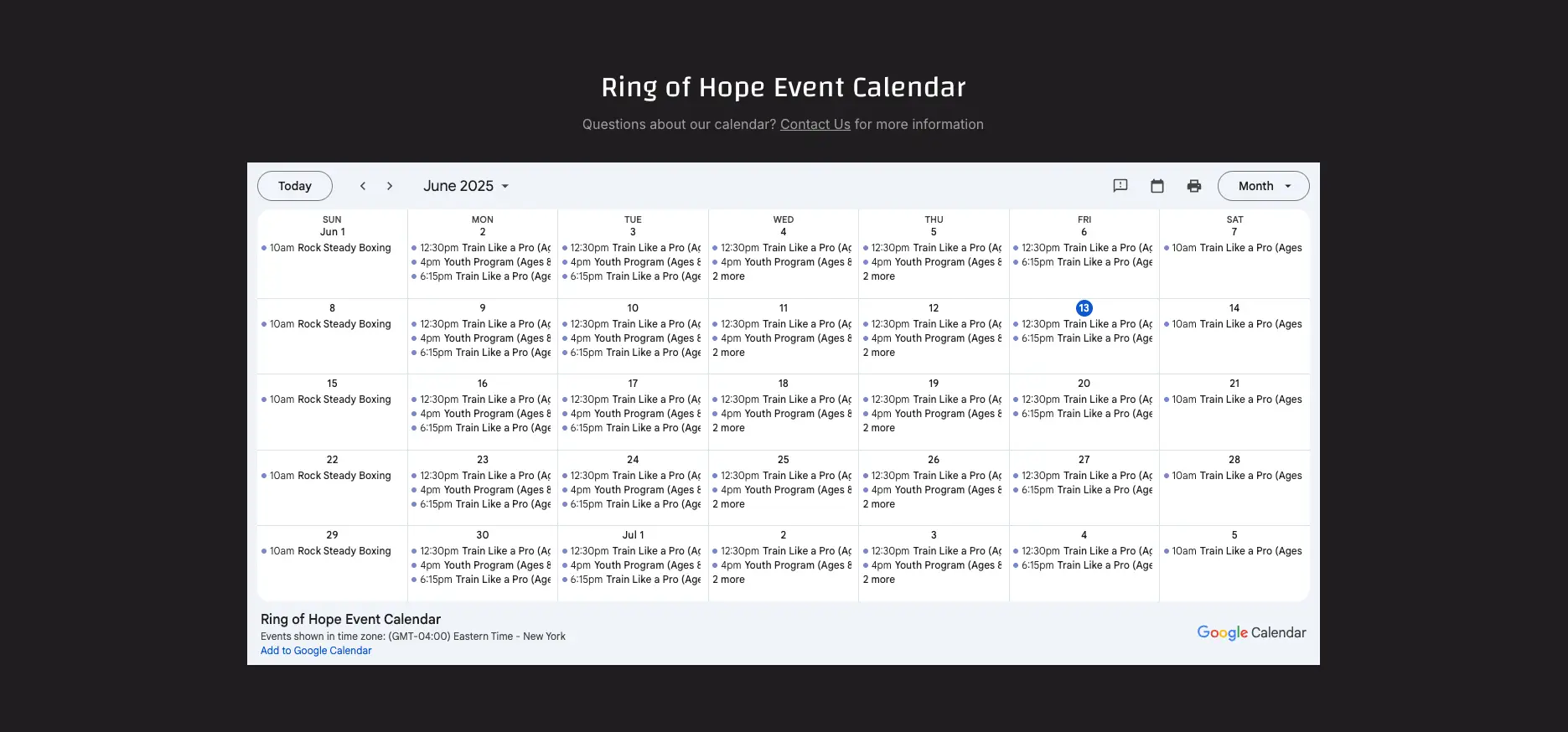This screenshot has width=1568, height=732.
Task: Open the Contact Us link
Action: click(x=815, y=124)
